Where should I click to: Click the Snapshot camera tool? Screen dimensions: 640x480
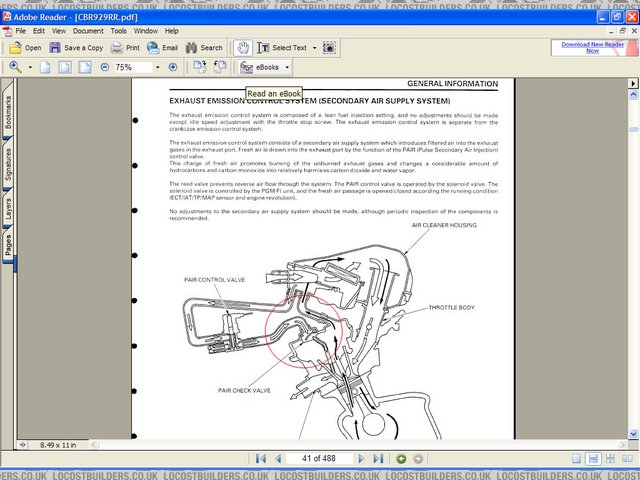pos(329,47)
